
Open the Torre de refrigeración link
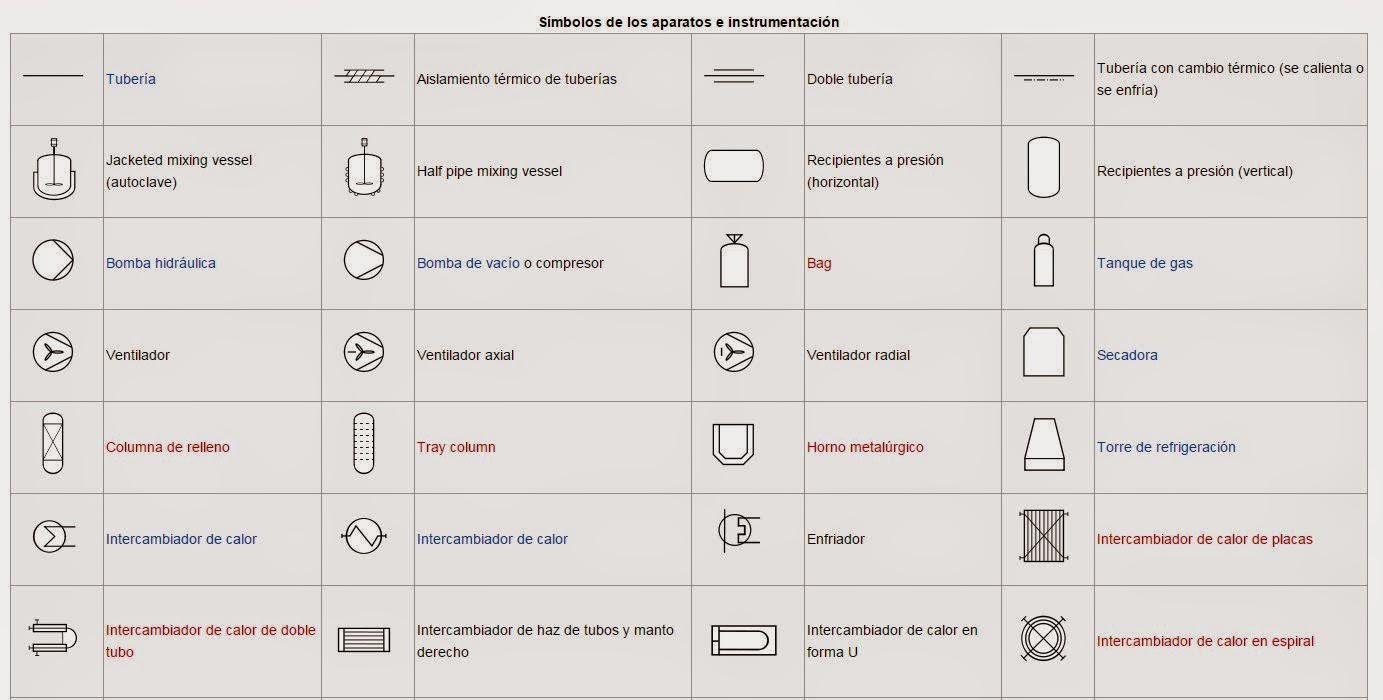click(1166, 447)
